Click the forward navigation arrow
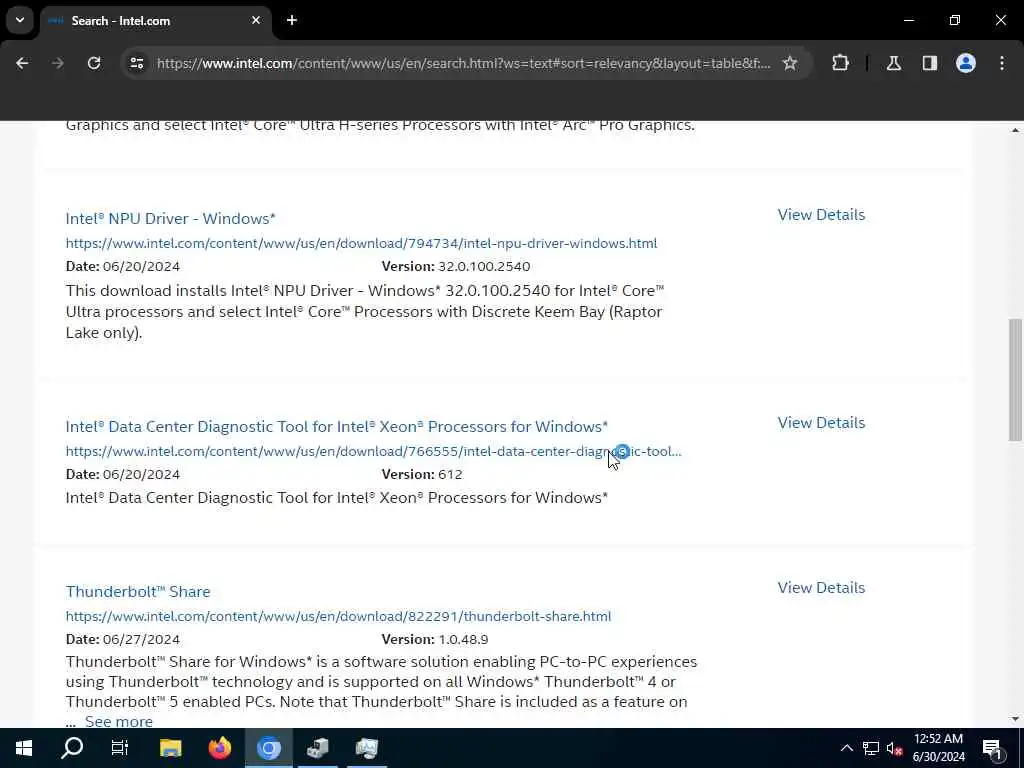The height and width of the screenshot is (768, 1024). [x=57, y=63]
